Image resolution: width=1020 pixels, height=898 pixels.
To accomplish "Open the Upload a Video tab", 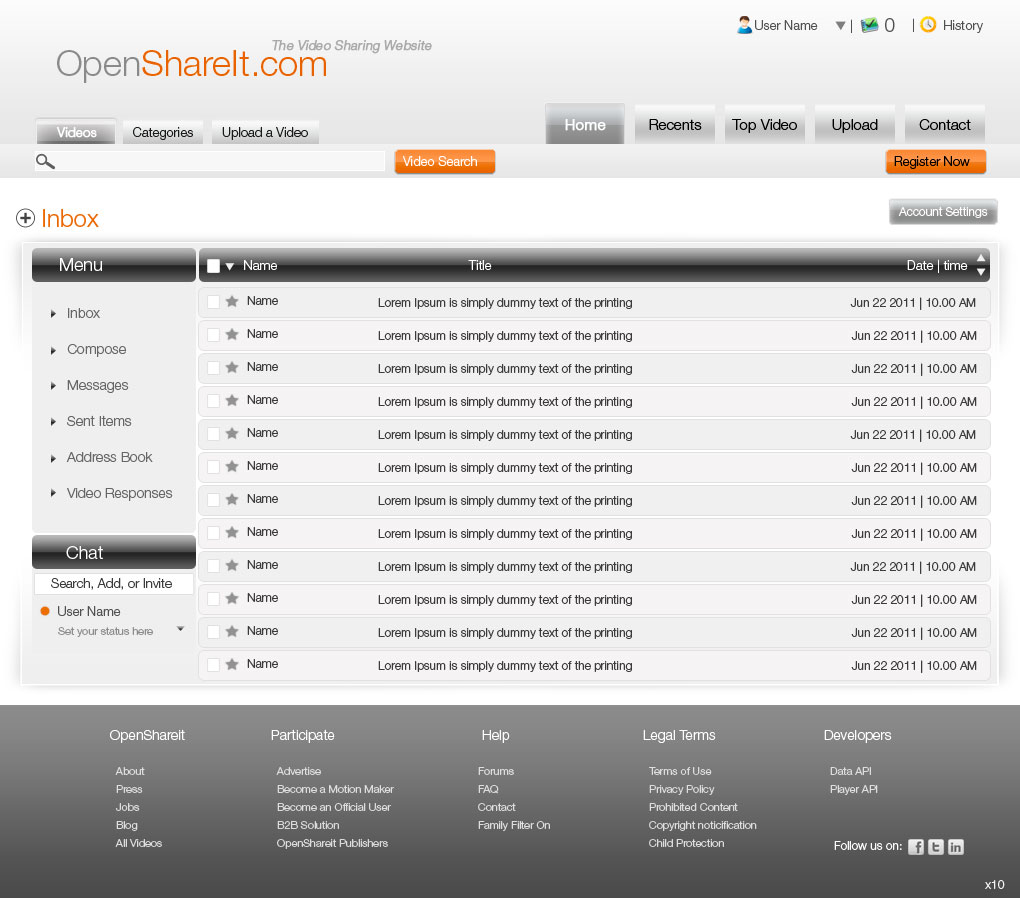I will [x=265, y=132].
